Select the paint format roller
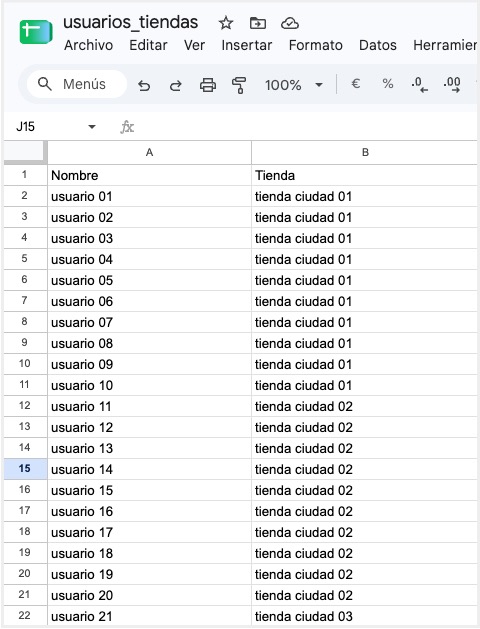This screenshot has width=480, height=629. [x=239, y=85]
